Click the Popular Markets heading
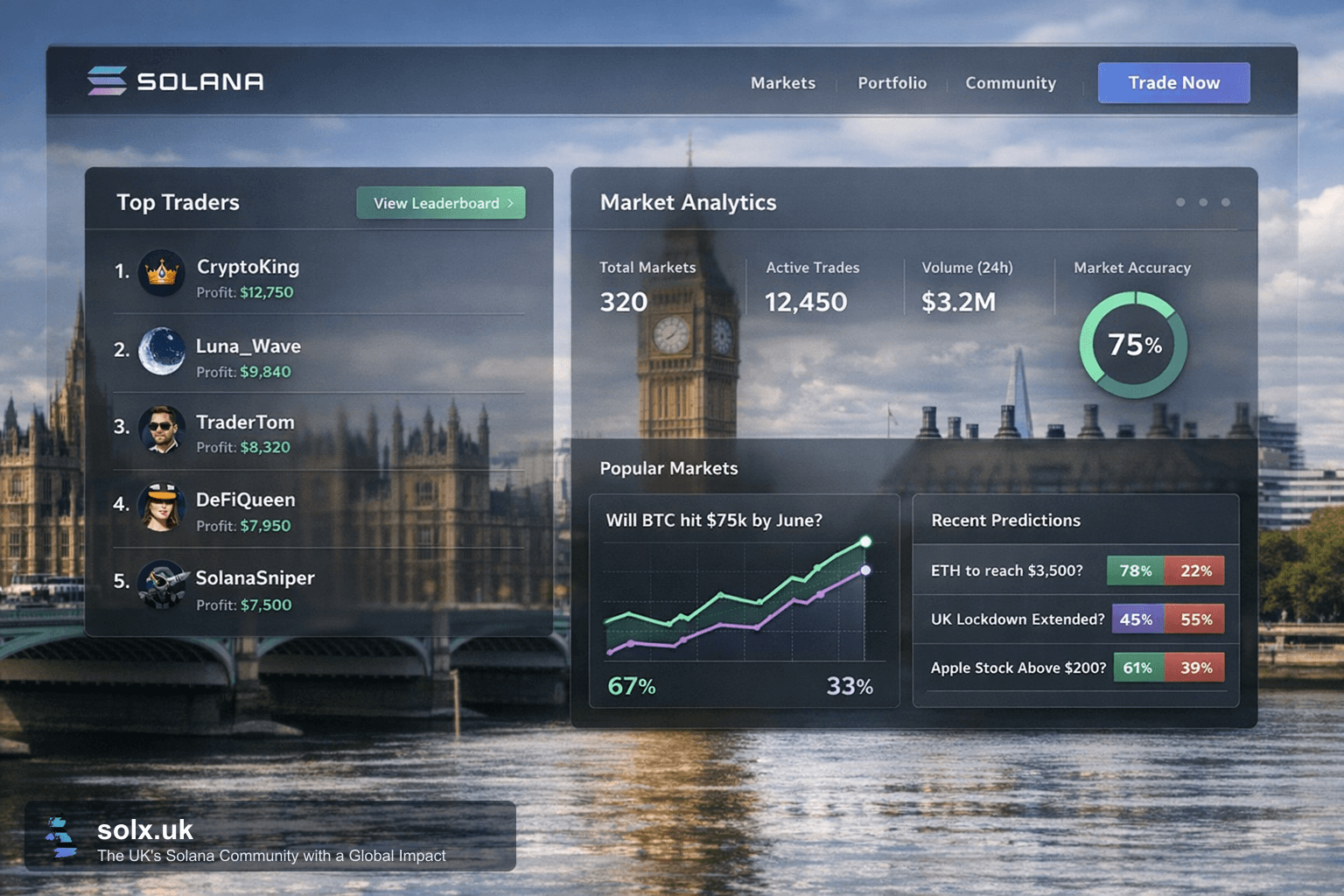Image resolution: width=1344 pixels, height=896 pixels. (x=668, y=468)
